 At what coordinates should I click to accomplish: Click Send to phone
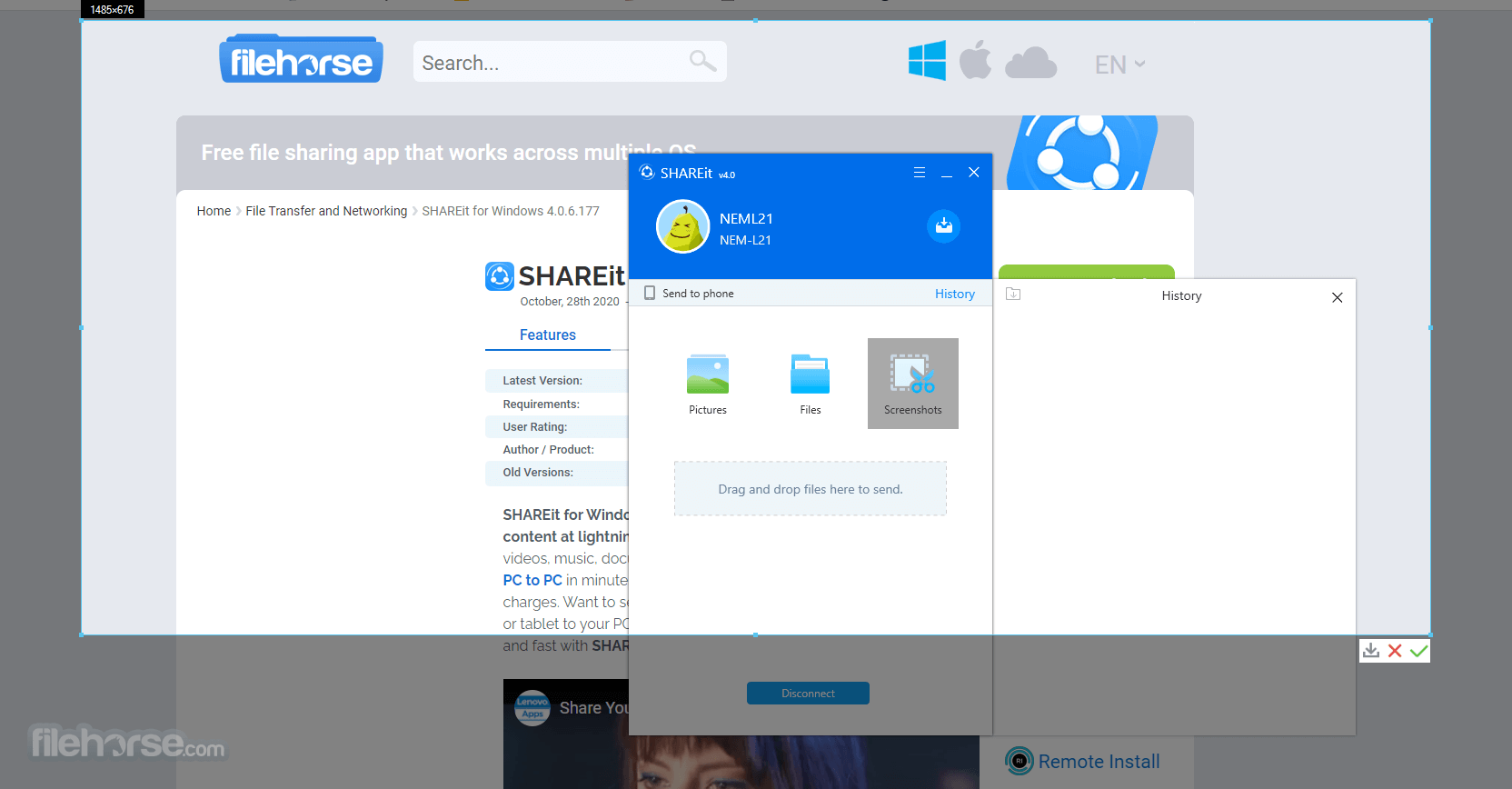[x=689, y=294]
